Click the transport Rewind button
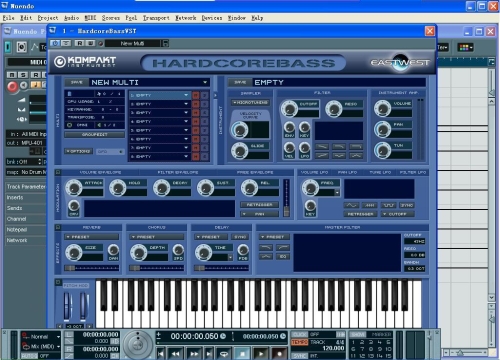The width and height of the screenshot is (500, 360). tap(176, 354)
